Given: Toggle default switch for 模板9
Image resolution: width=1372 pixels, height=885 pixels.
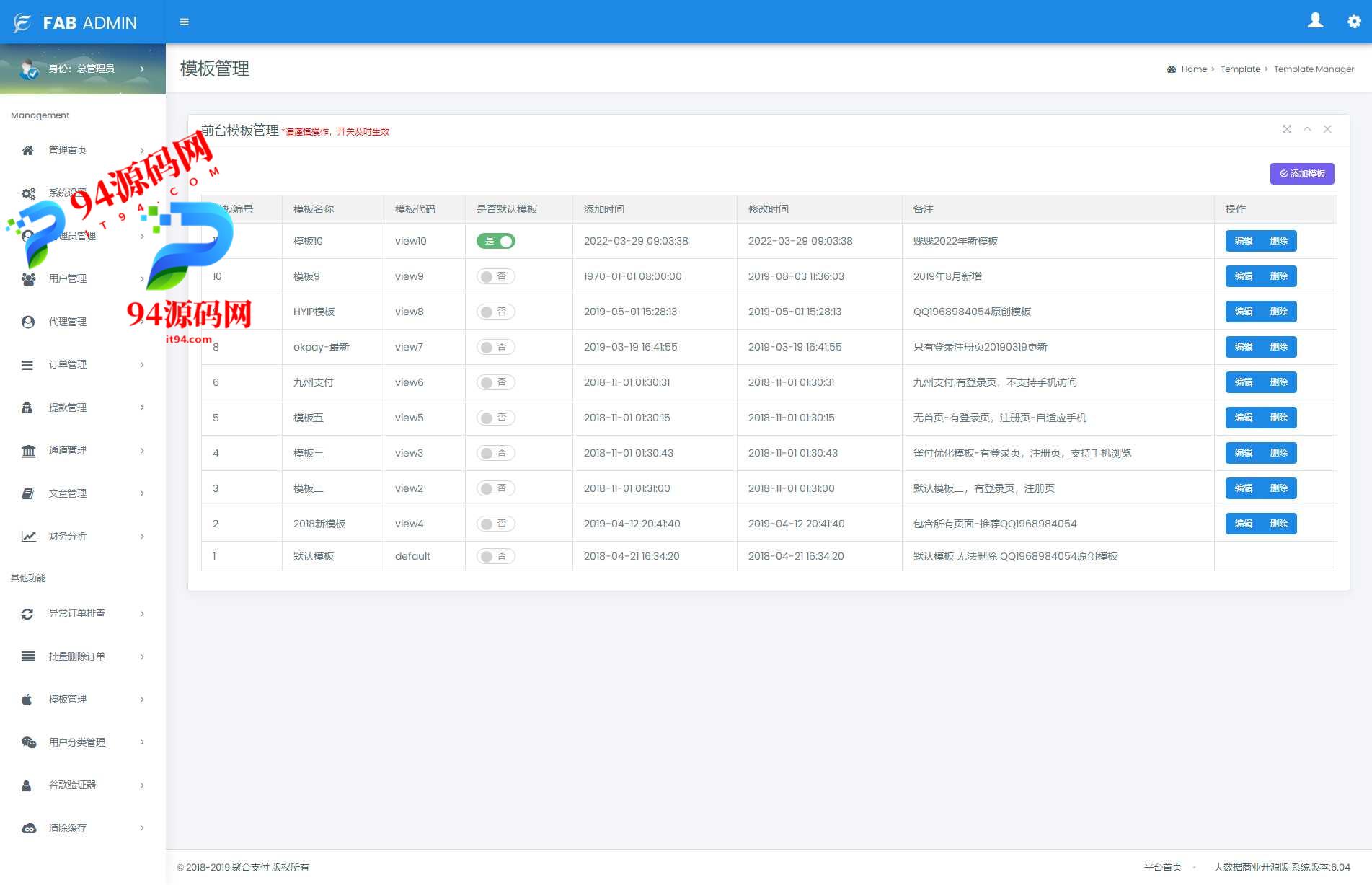Looking at the screenshot, I should click(x=496, y=276).
